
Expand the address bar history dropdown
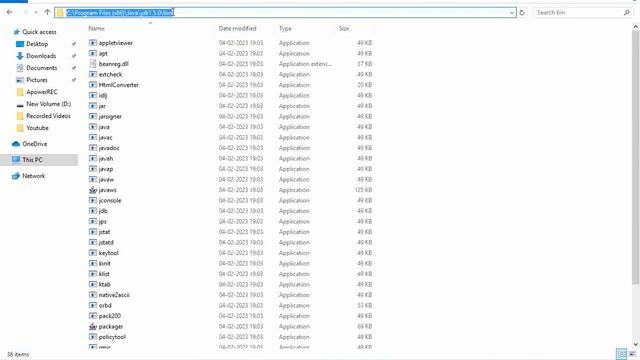click(x=512, y=13)
